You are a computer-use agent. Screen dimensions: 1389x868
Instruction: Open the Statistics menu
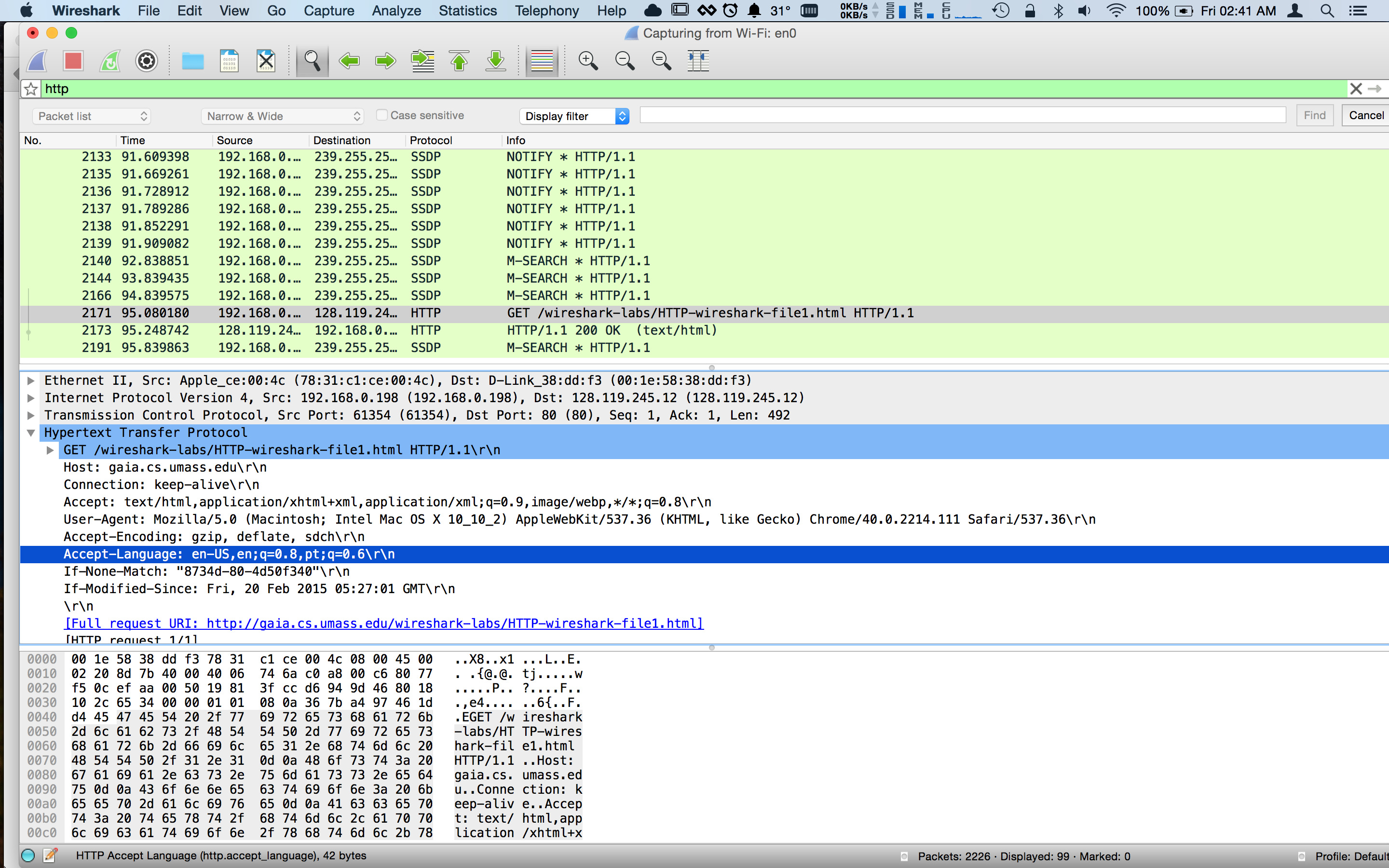[467, 10]
